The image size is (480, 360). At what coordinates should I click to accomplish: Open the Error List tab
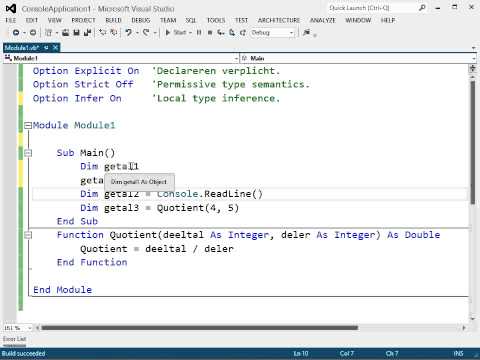point(15,339)
